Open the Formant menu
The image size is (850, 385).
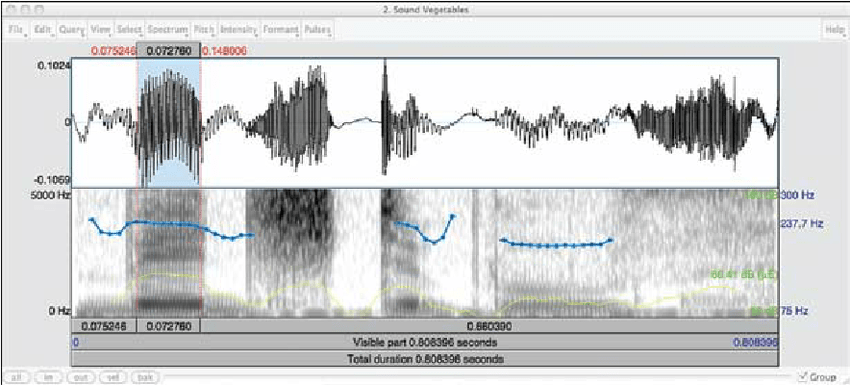pos(281,30)
